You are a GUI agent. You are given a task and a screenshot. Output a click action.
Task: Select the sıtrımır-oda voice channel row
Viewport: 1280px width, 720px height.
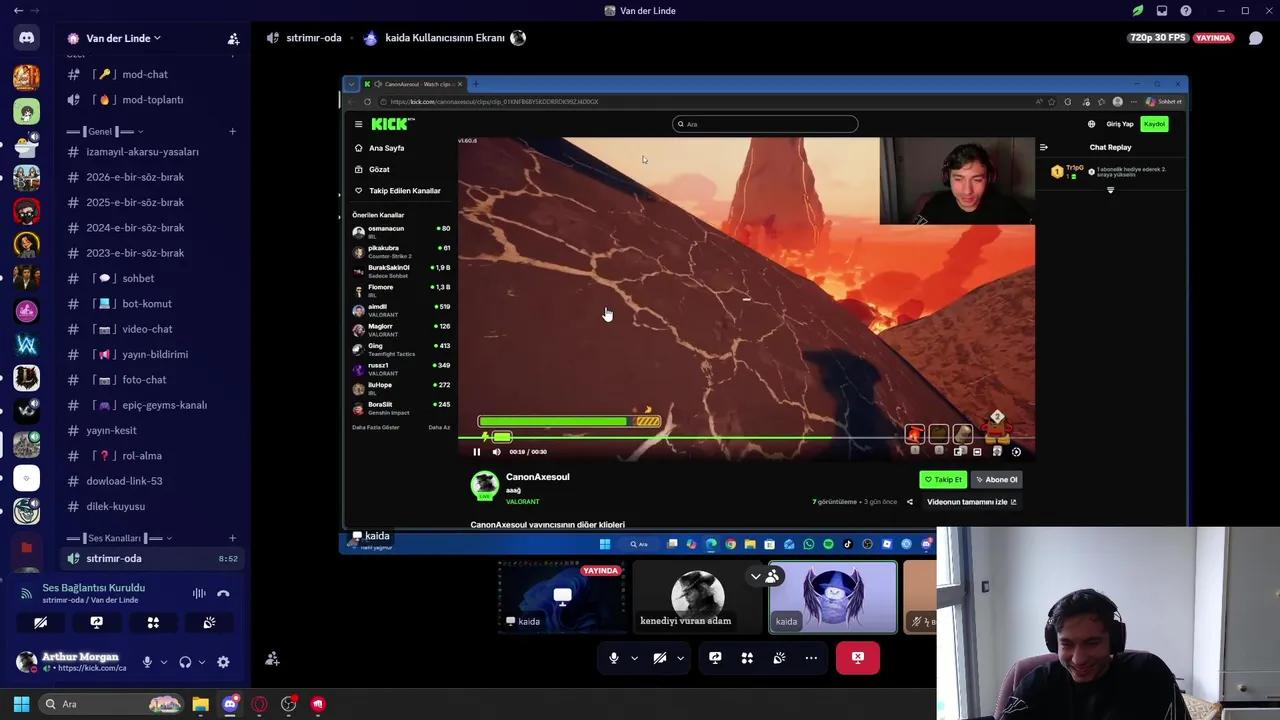pyautogui.click(x=151, y=559)
